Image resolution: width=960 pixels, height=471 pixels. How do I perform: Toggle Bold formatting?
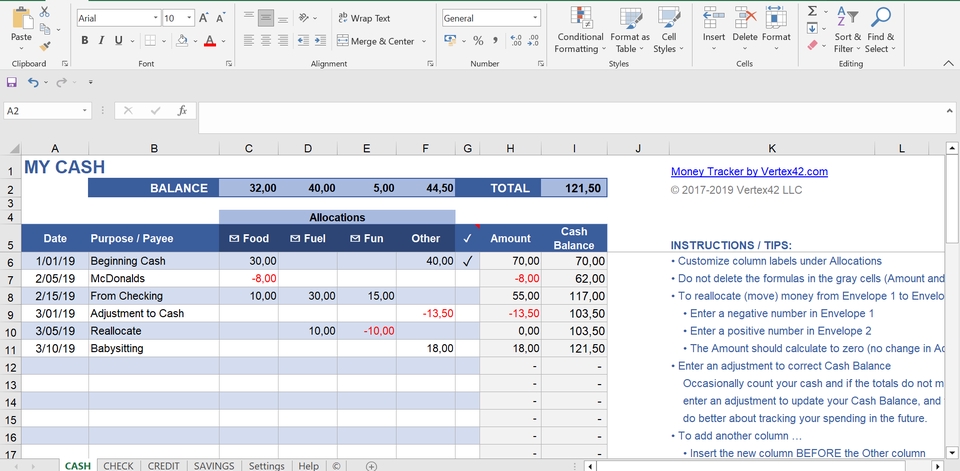click(x=84, y=41)
